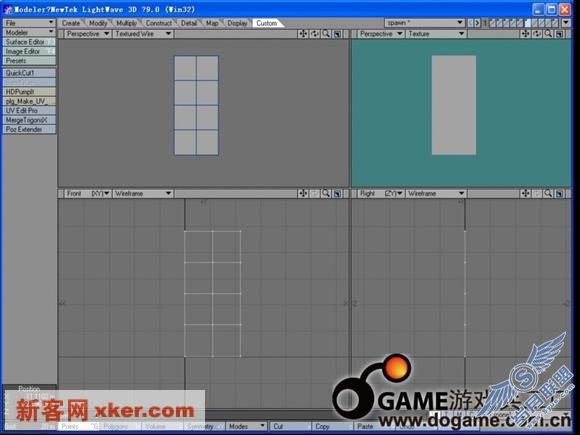Expand the spawn layer name dropdown
Screen dimensions: 580x435
click(424, 23)
